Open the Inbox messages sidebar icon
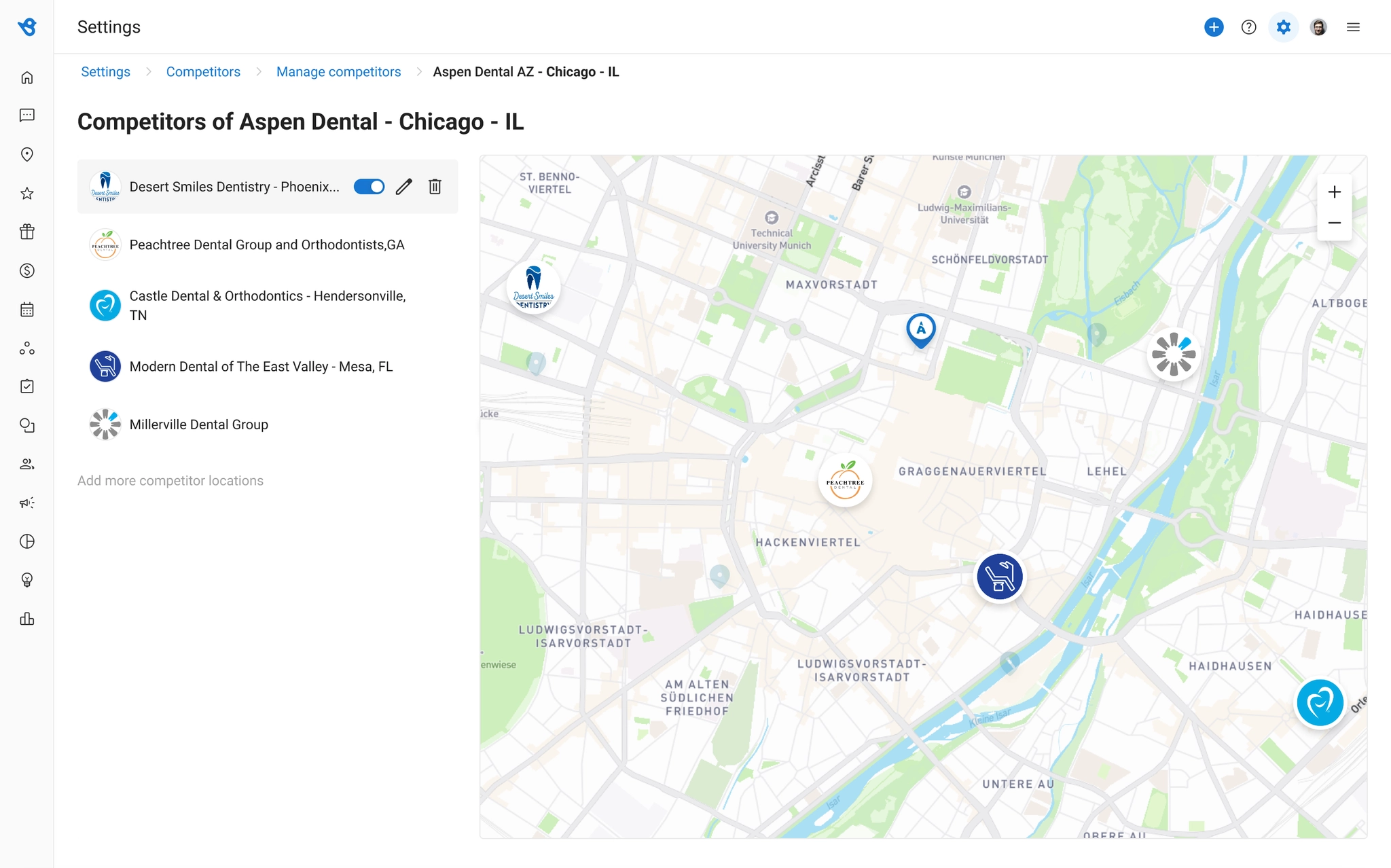 point(27,115)
